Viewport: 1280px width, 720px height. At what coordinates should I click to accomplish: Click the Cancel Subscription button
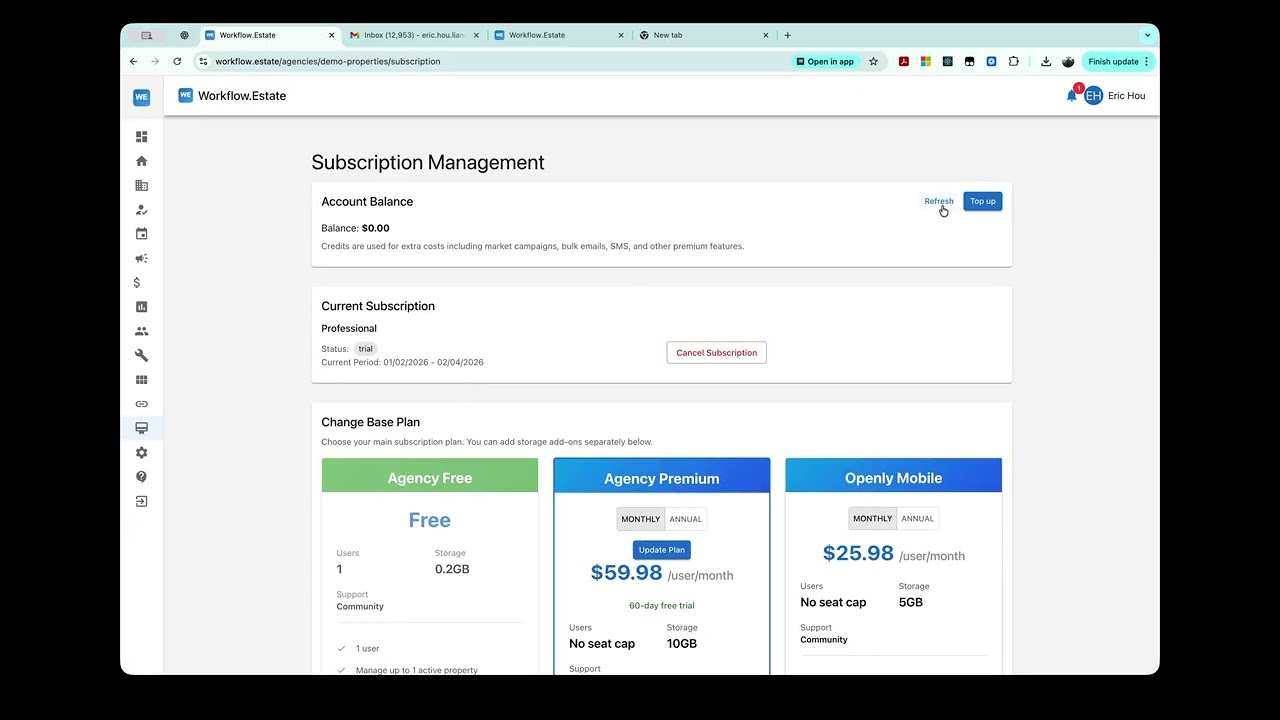tap(717, 353)
